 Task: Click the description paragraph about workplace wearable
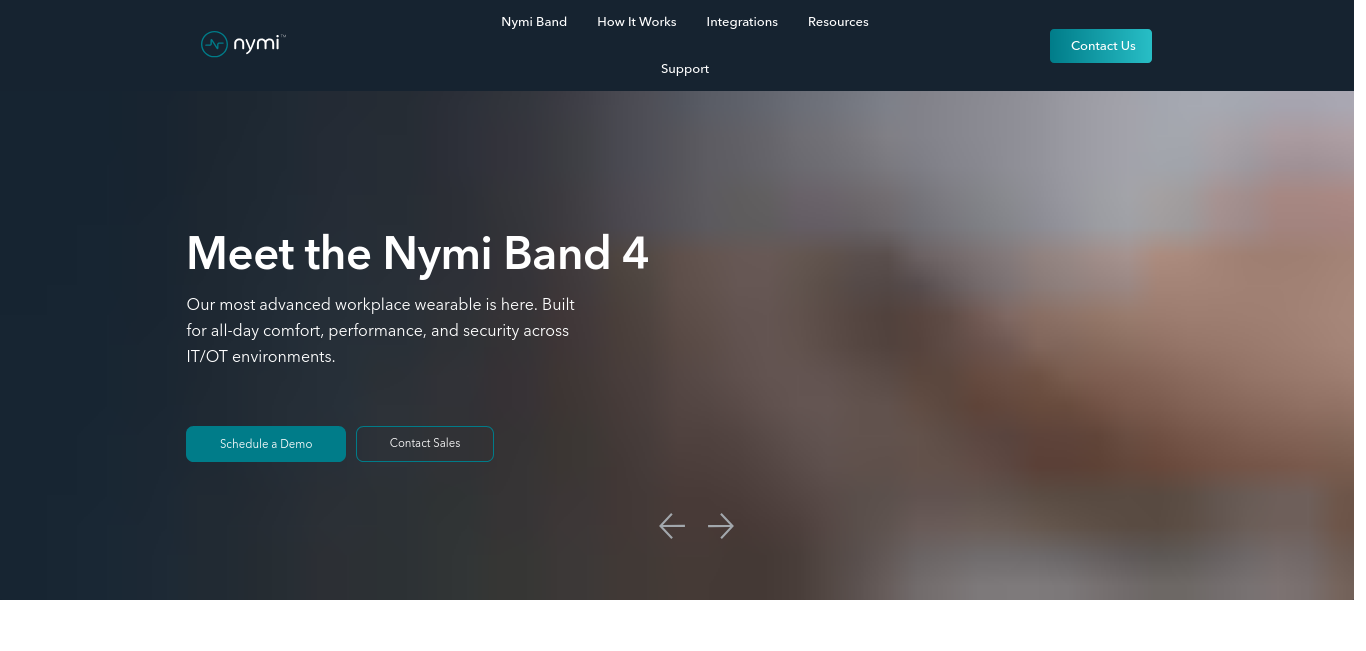click(x=381, y=330)
